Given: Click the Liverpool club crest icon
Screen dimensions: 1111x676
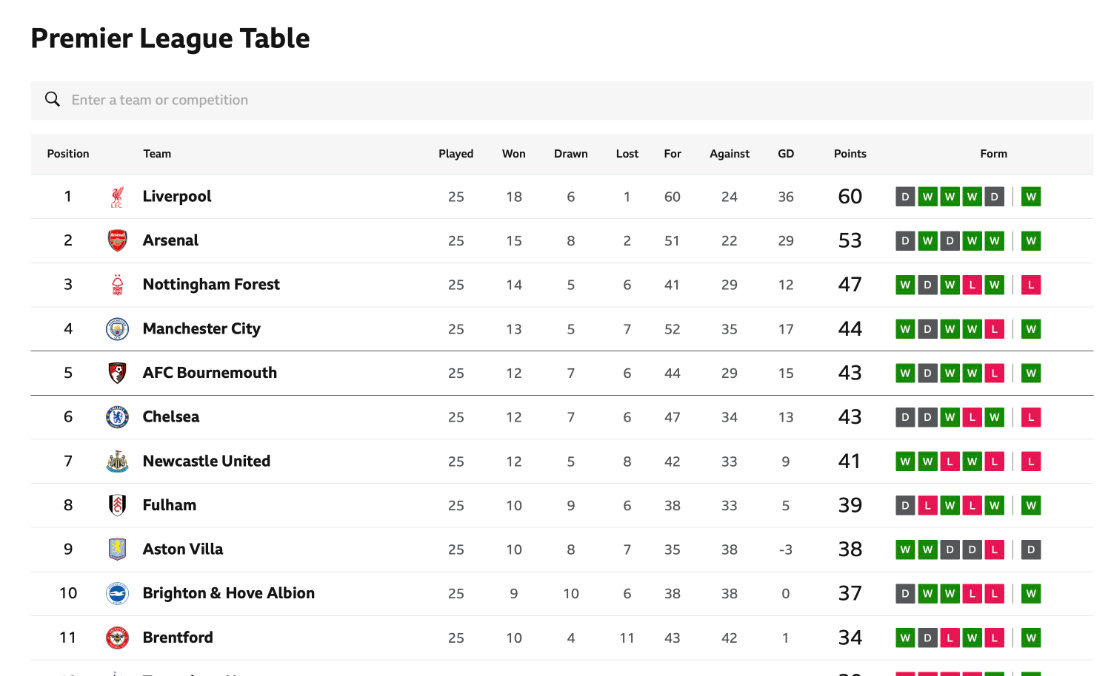Looking at the screenshot, I should pyautogui.click(x=117, y=197).
